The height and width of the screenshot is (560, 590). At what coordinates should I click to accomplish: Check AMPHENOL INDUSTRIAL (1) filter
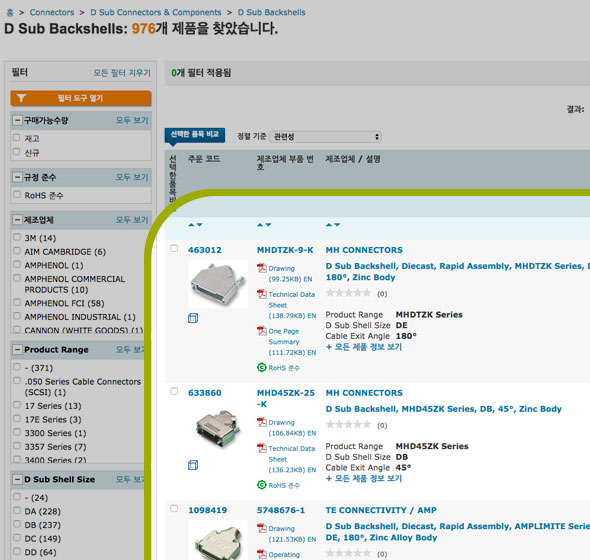[17, 316]
